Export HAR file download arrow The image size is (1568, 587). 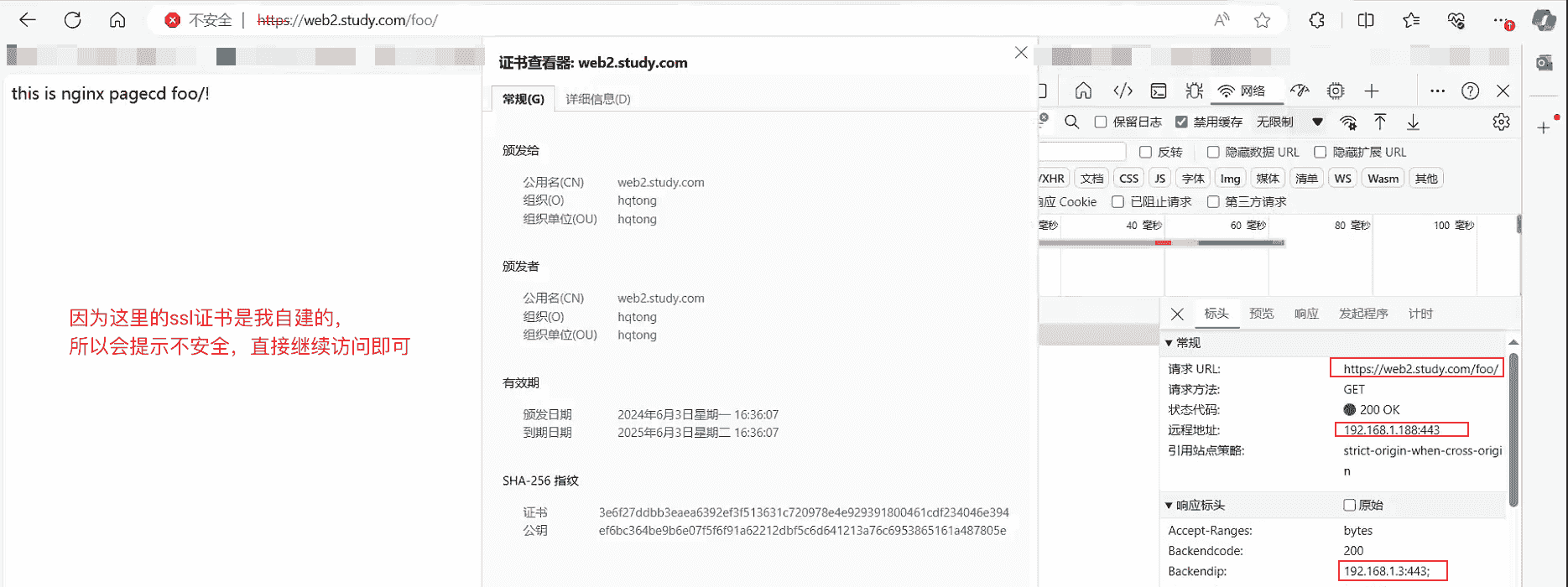coord(1413,122)
